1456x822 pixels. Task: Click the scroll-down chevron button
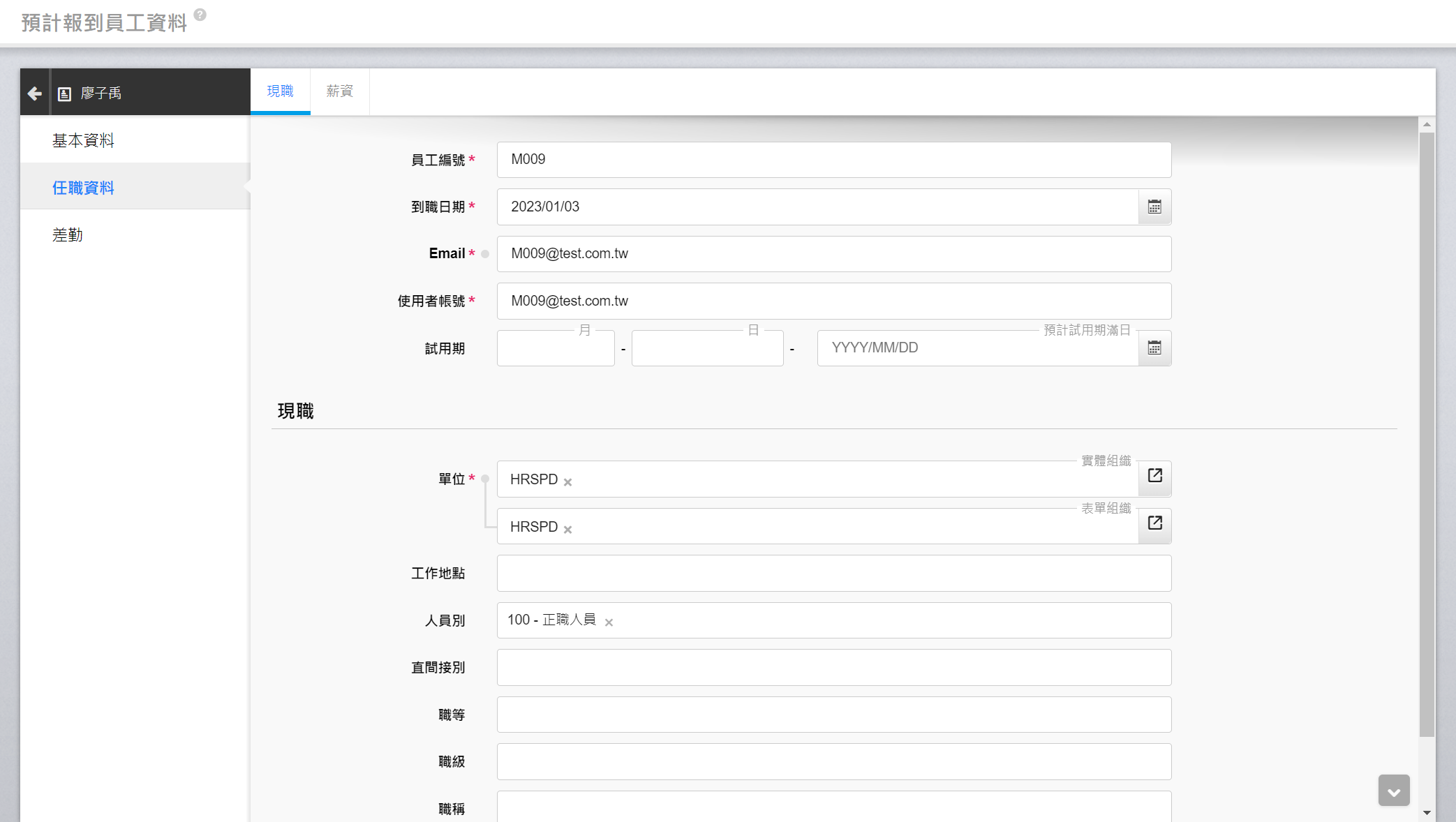pos(1394,791)
